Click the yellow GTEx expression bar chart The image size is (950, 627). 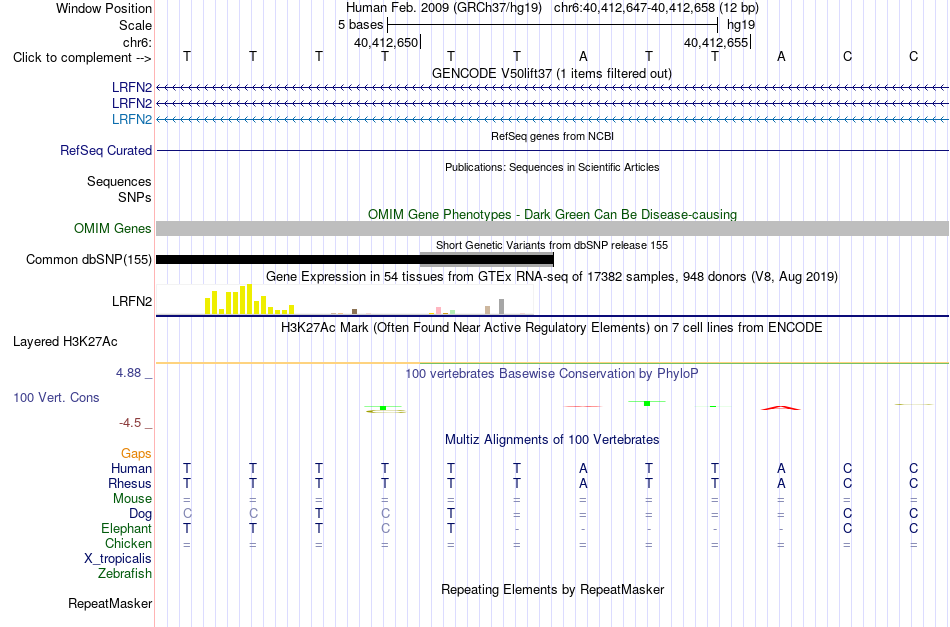point(250,299)
